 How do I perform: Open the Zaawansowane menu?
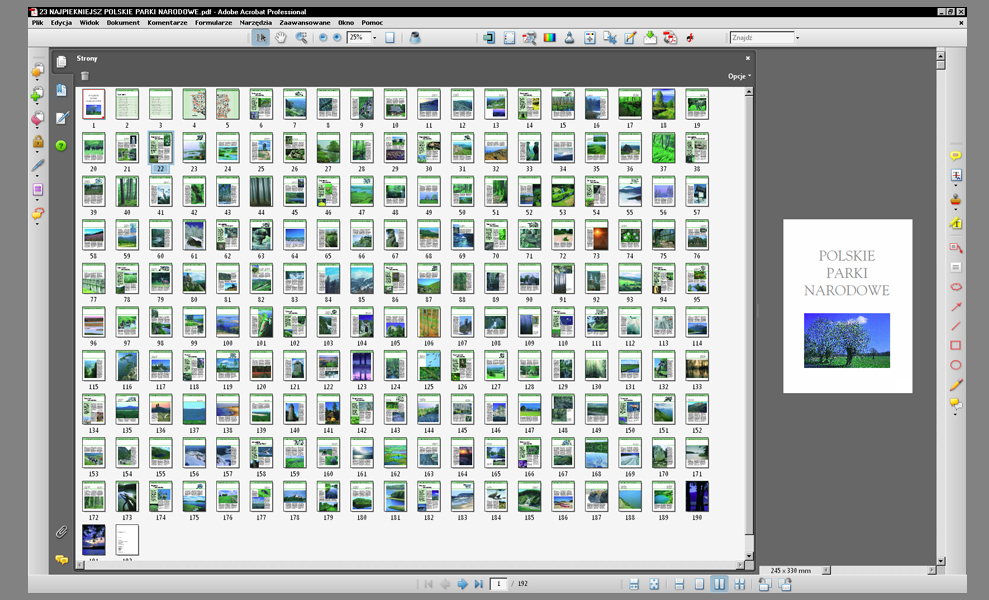pyautogui.click(x=305, y=23)
